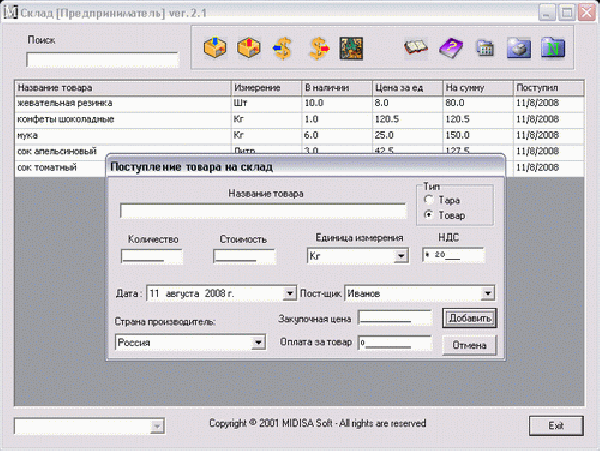Expand the Пост-щик supplier dropdown

(488, 294)
